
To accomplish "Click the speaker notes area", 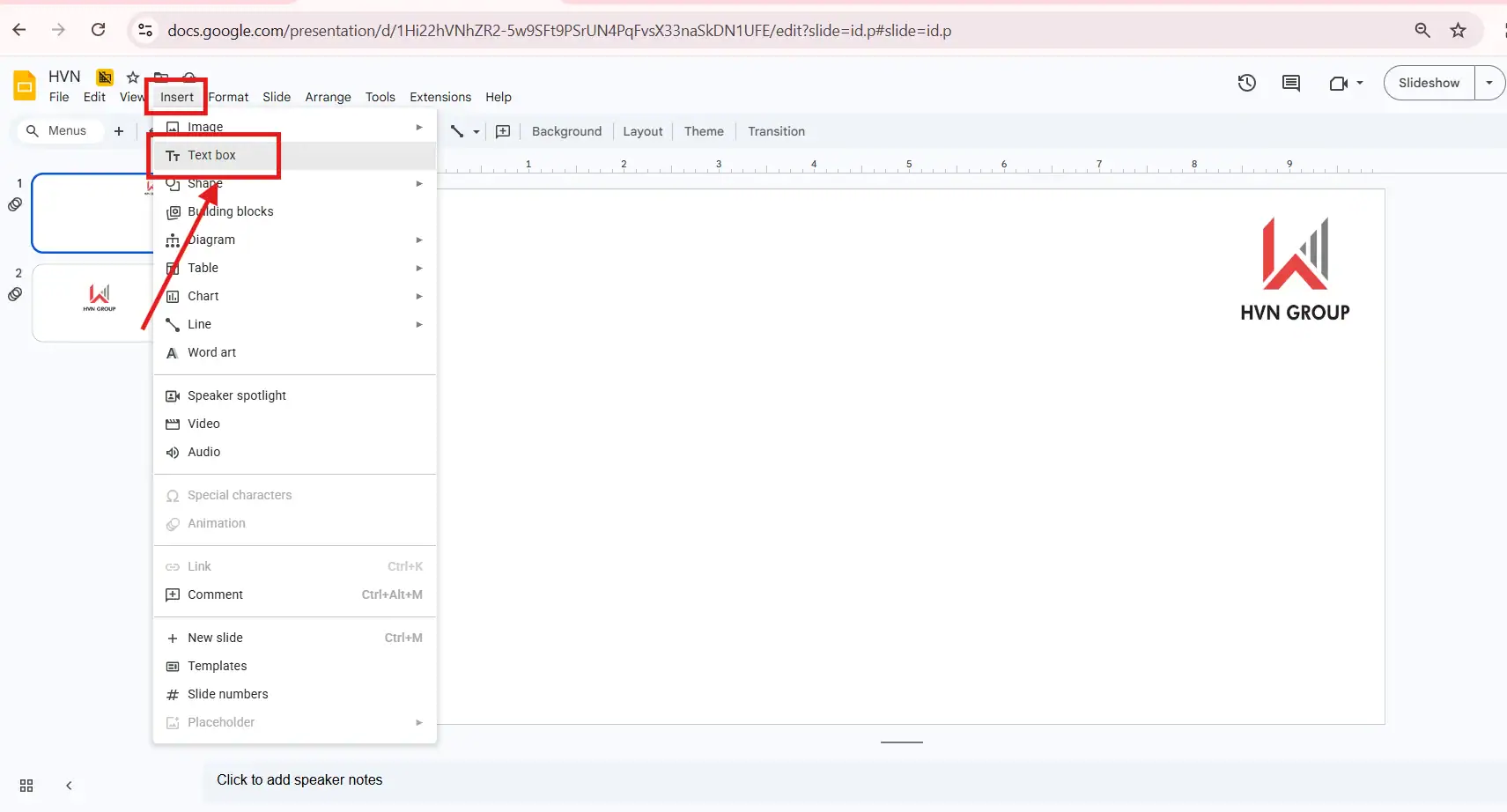I will 299,779.
